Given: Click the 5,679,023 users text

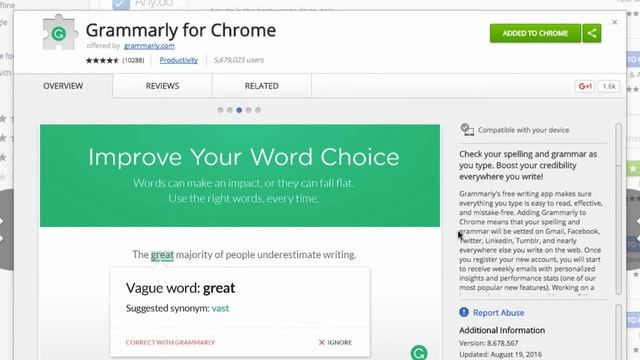Looking at the screenshot, I should pyautogui.click(x=238, y=60).
